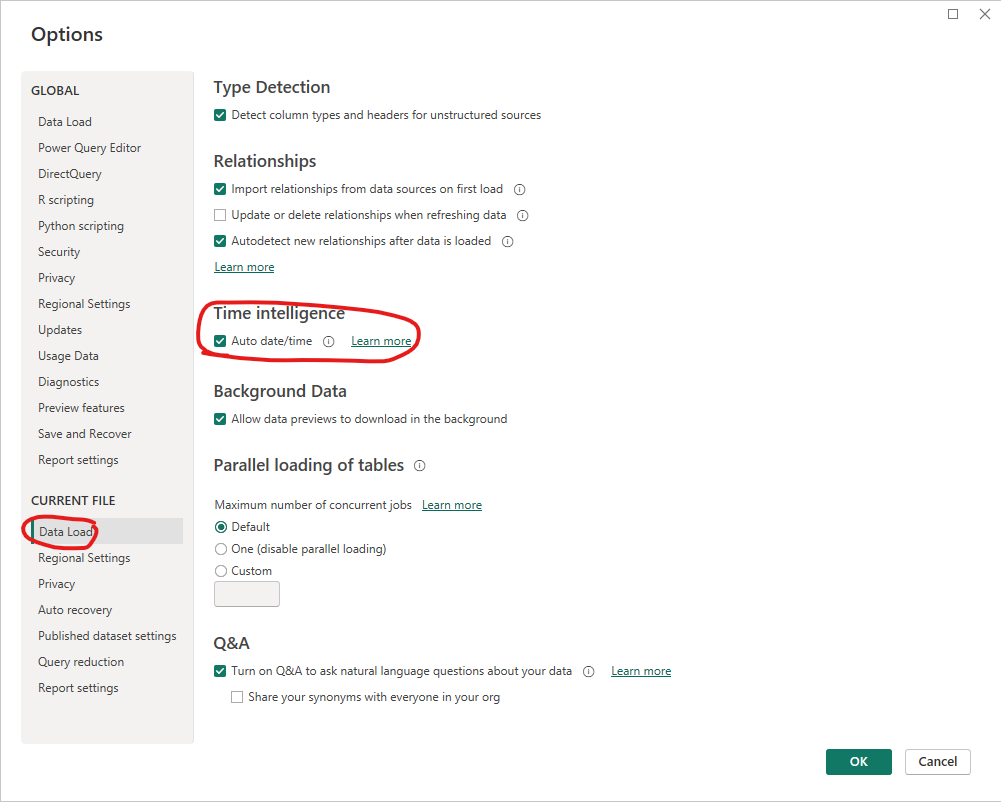
Task: Open Global Data Load settings
Action: 65,122
